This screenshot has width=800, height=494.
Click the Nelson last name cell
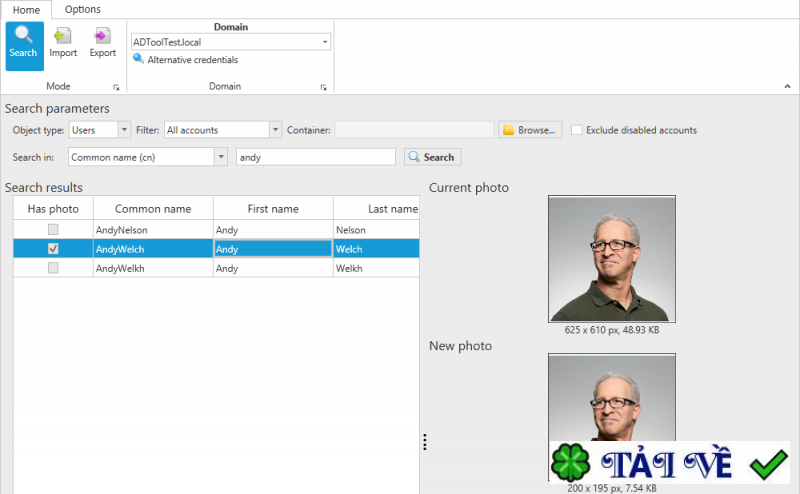pyautogui.click(x=377, y=230)
